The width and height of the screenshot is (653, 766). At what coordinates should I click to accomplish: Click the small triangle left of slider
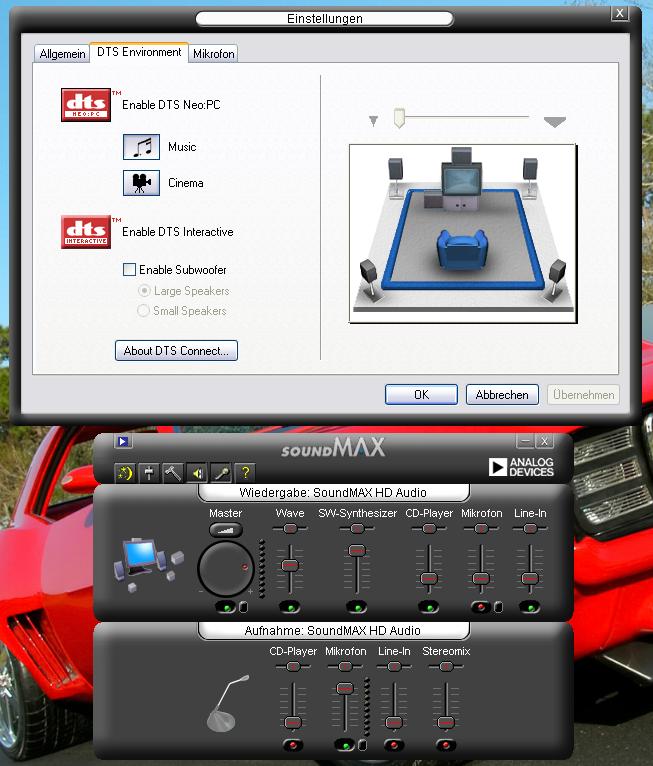point(374,122)
